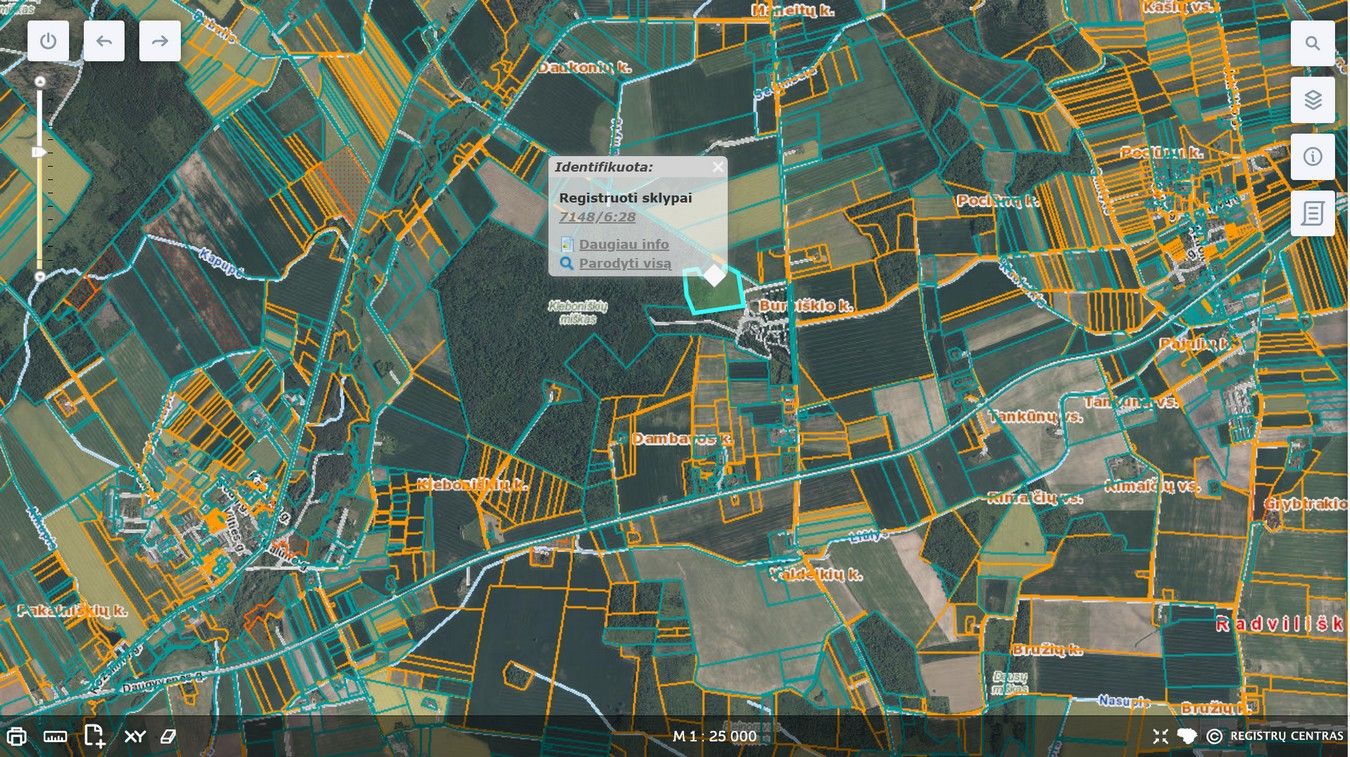
Task: Select the measure ruler tool
Action: pyautogui.click(x=55, y=736)
